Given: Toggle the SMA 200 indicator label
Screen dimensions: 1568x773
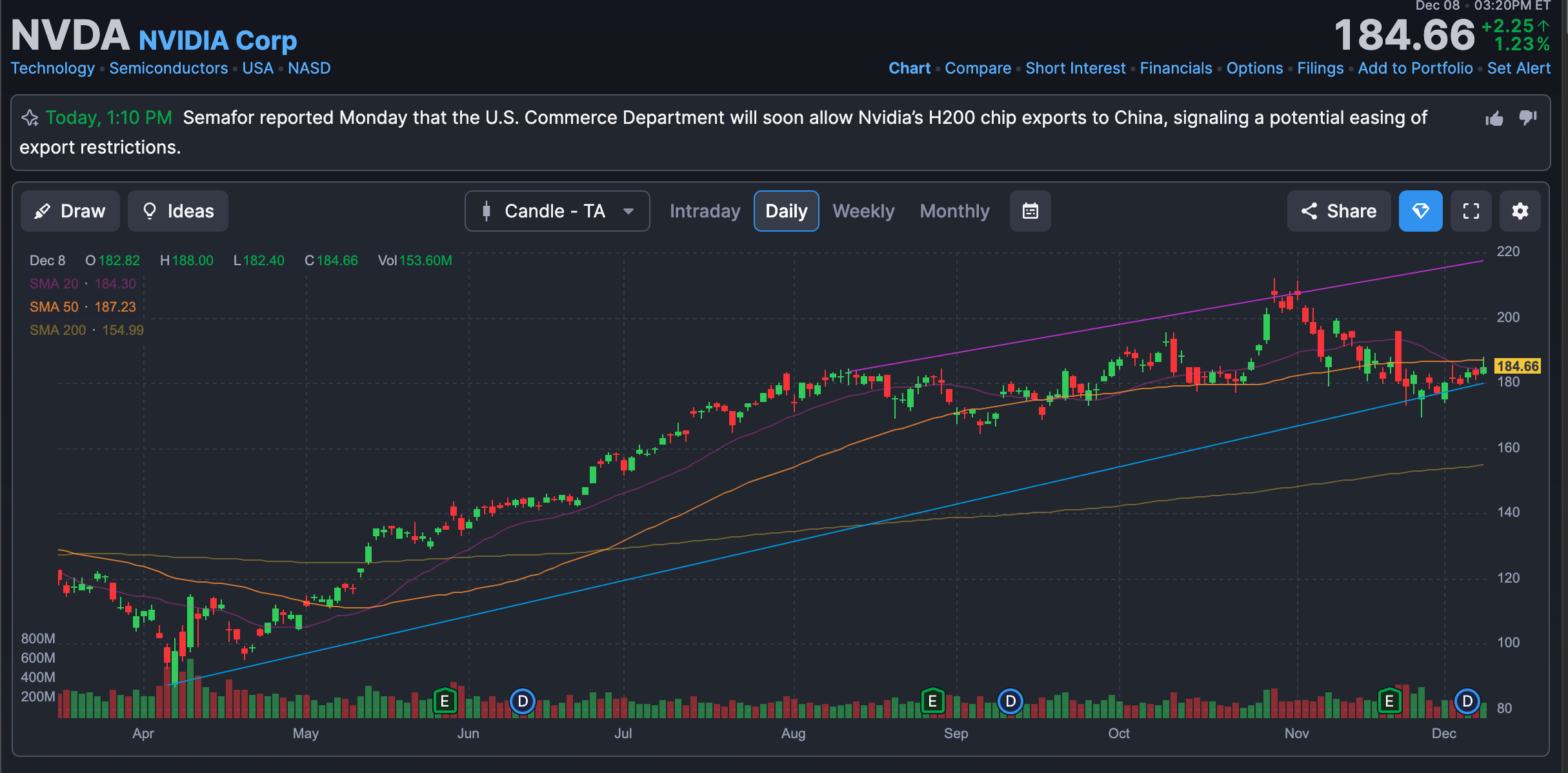Looking at the screenshot, I should [x=57, y=330].
